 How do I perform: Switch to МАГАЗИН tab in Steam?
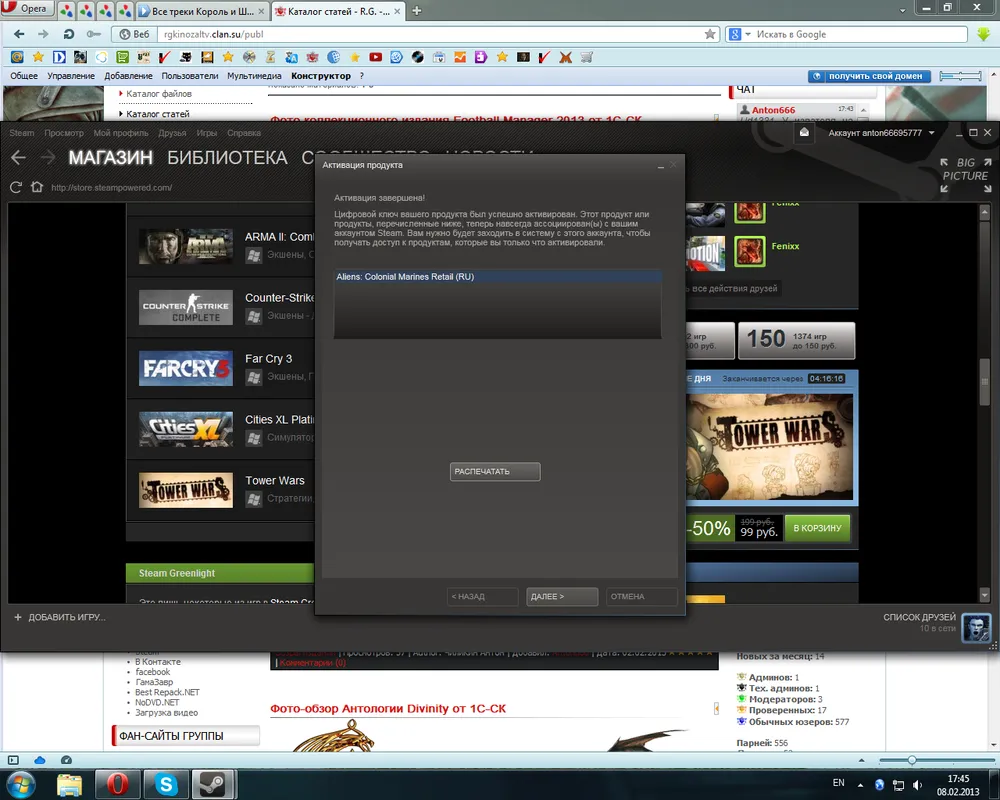[x=110, y=158]
